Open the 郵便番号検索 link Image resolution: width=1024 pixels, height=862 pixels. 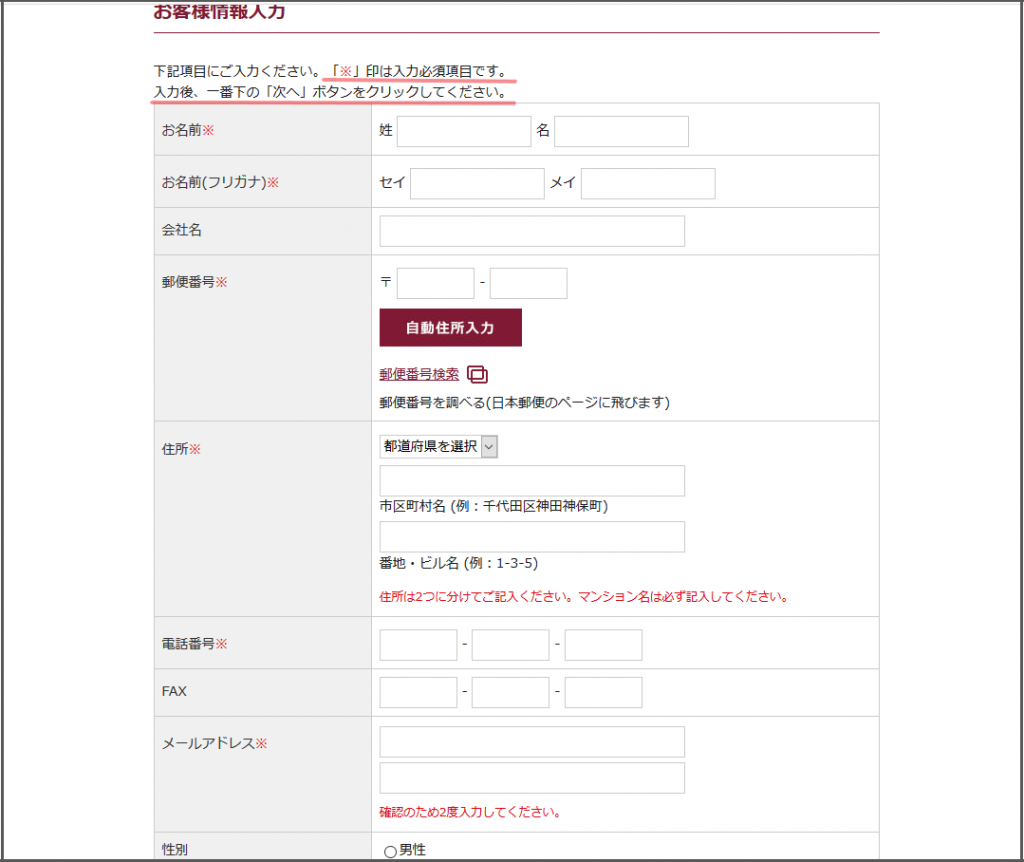[x=419, y=374]
